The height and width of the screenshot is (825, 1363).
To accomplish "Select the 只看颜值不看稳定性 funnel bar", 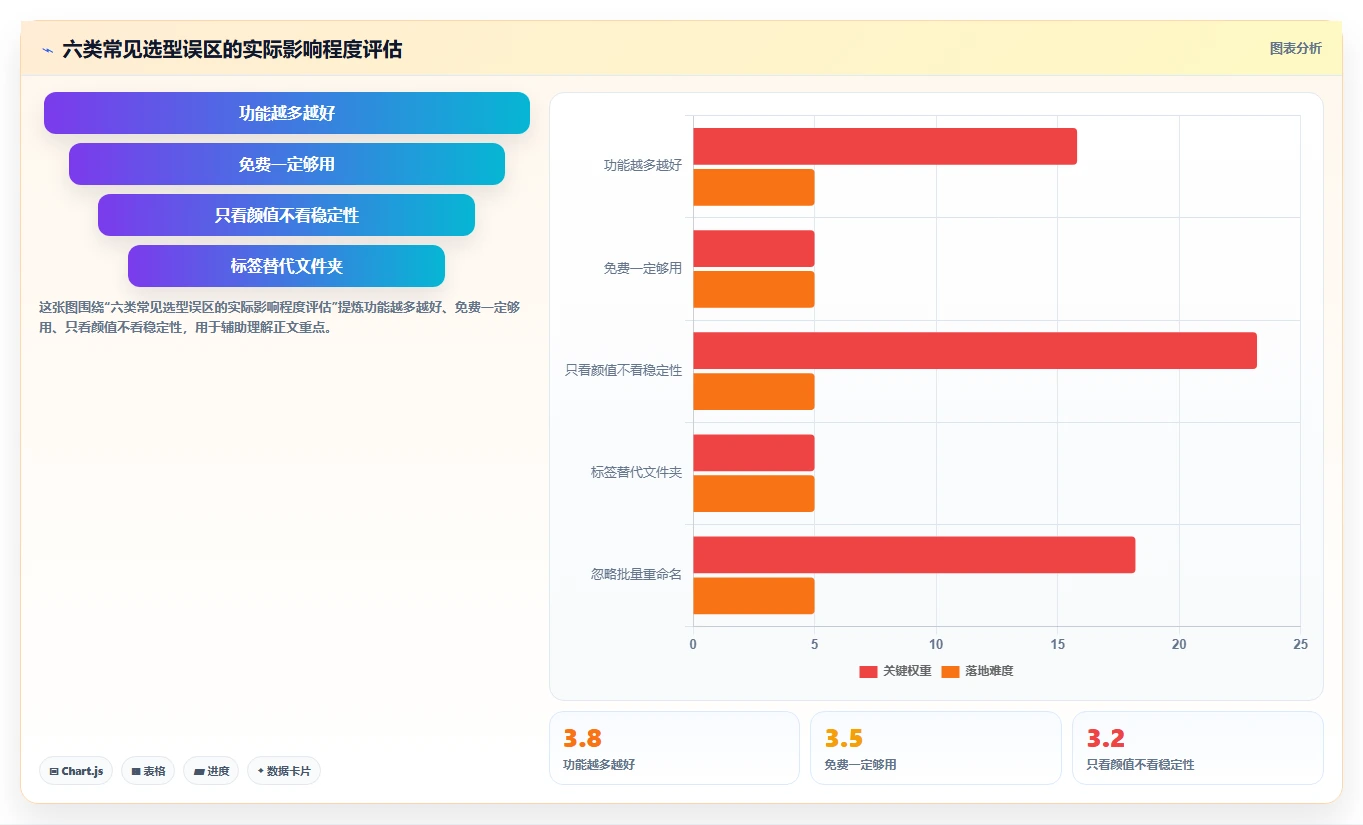I will (287, 215).
